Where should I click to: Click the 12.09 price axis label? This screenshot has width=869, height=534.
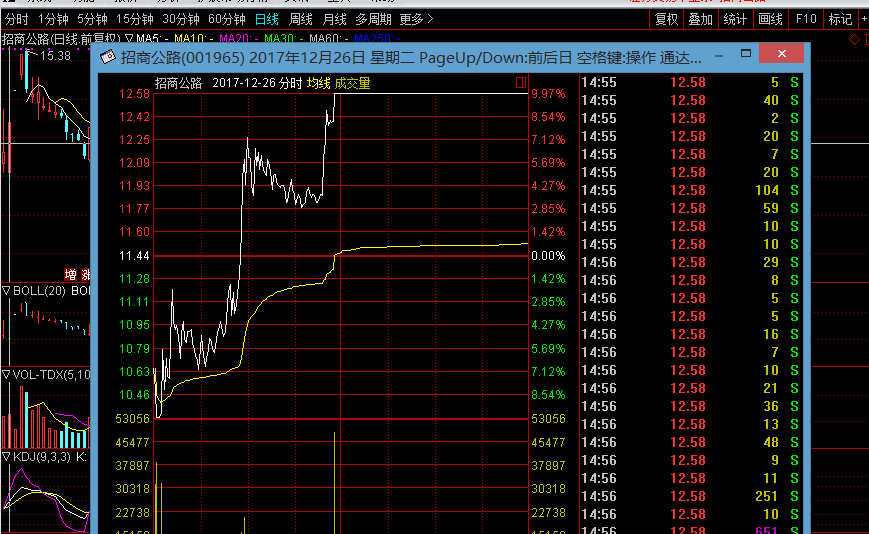(x=135, y=163)
